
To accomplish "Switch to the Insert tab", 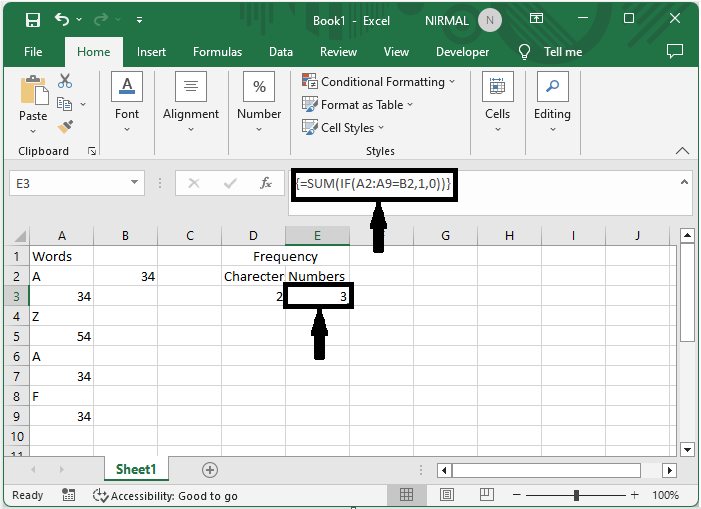I will [x=151, y=52].
